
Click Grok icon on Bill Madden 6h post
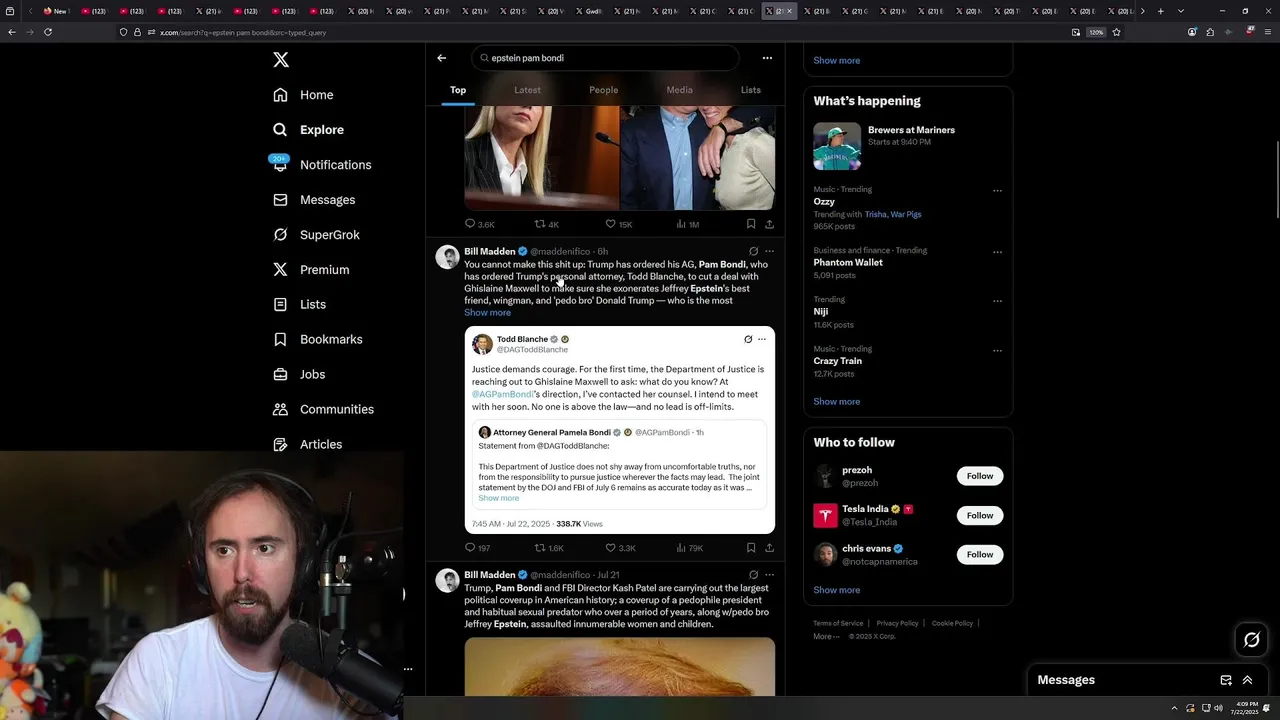(x=753, y=251)
